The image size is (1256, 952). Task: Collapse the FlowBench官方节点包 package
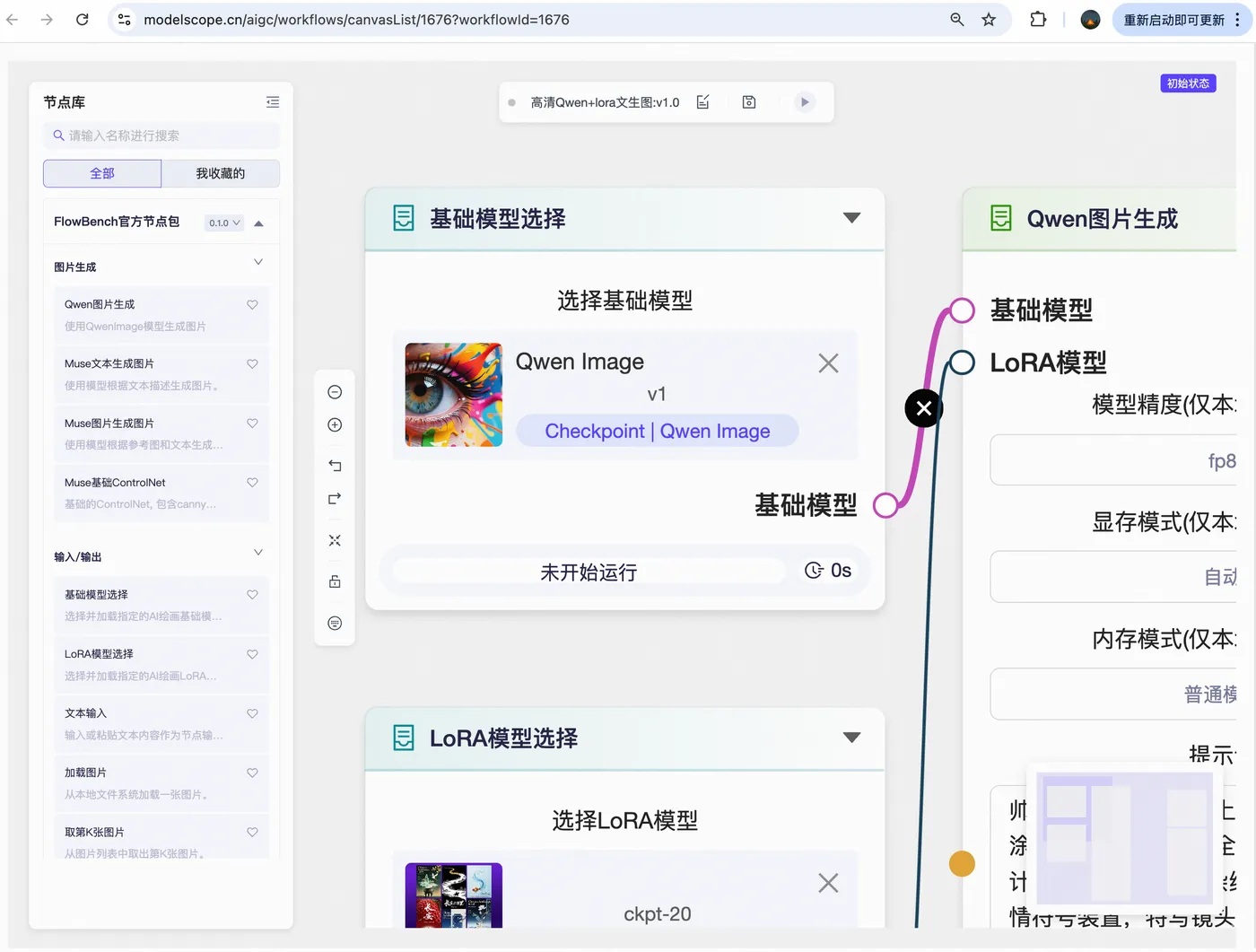(x=258, y=223)
